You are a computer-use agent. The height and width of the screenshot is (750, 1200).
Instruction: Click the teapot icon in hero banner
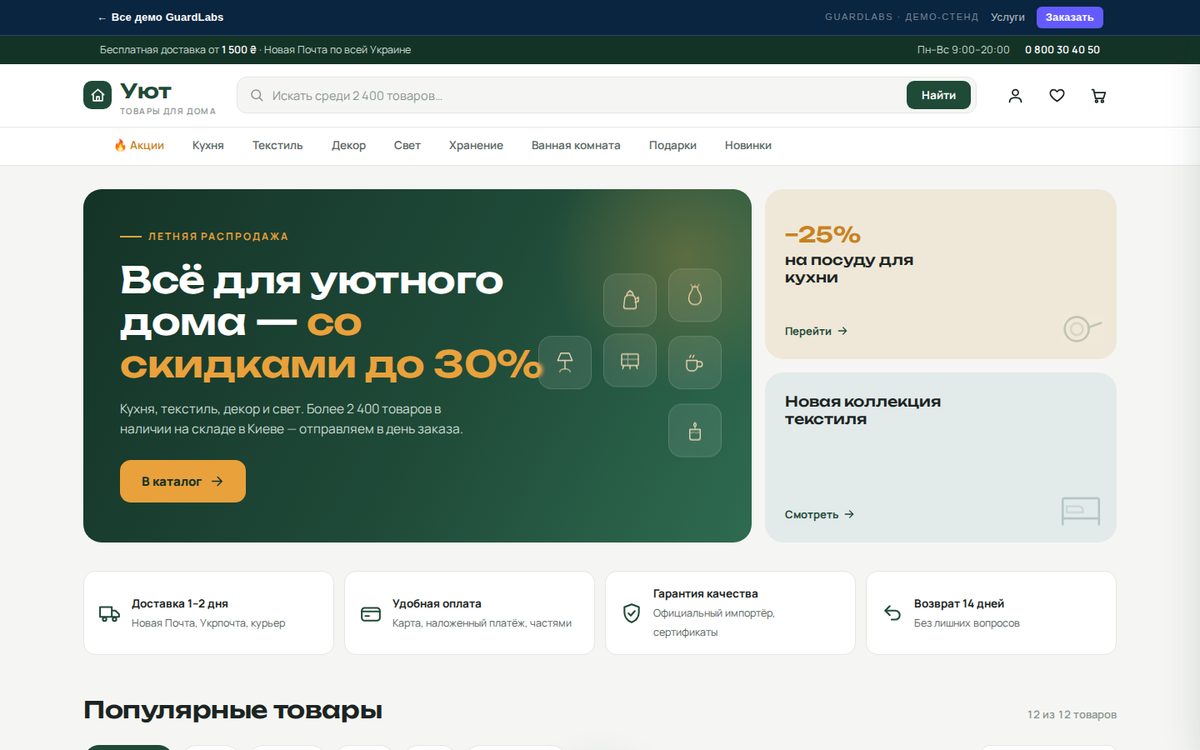630,300
